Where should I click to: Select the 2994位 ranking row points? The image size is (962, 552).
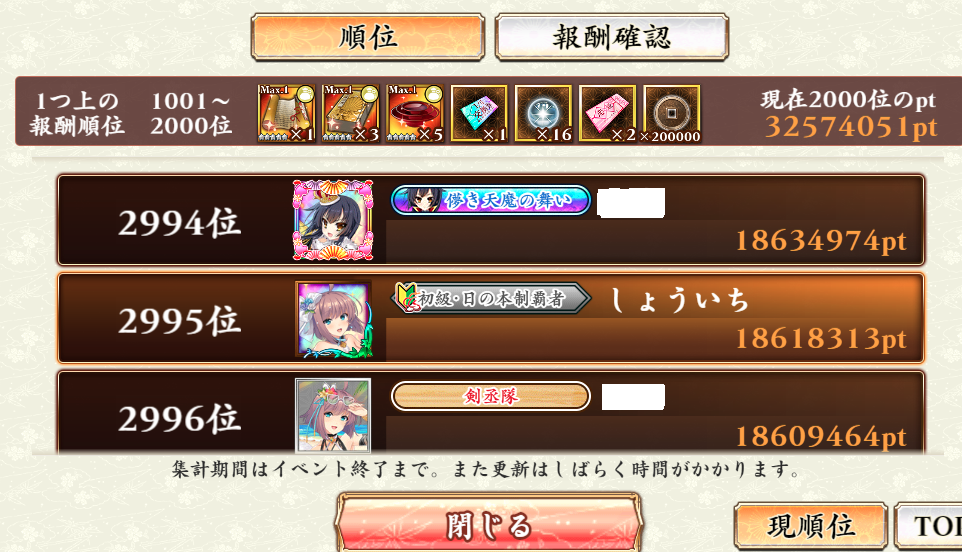coord(821,241)
